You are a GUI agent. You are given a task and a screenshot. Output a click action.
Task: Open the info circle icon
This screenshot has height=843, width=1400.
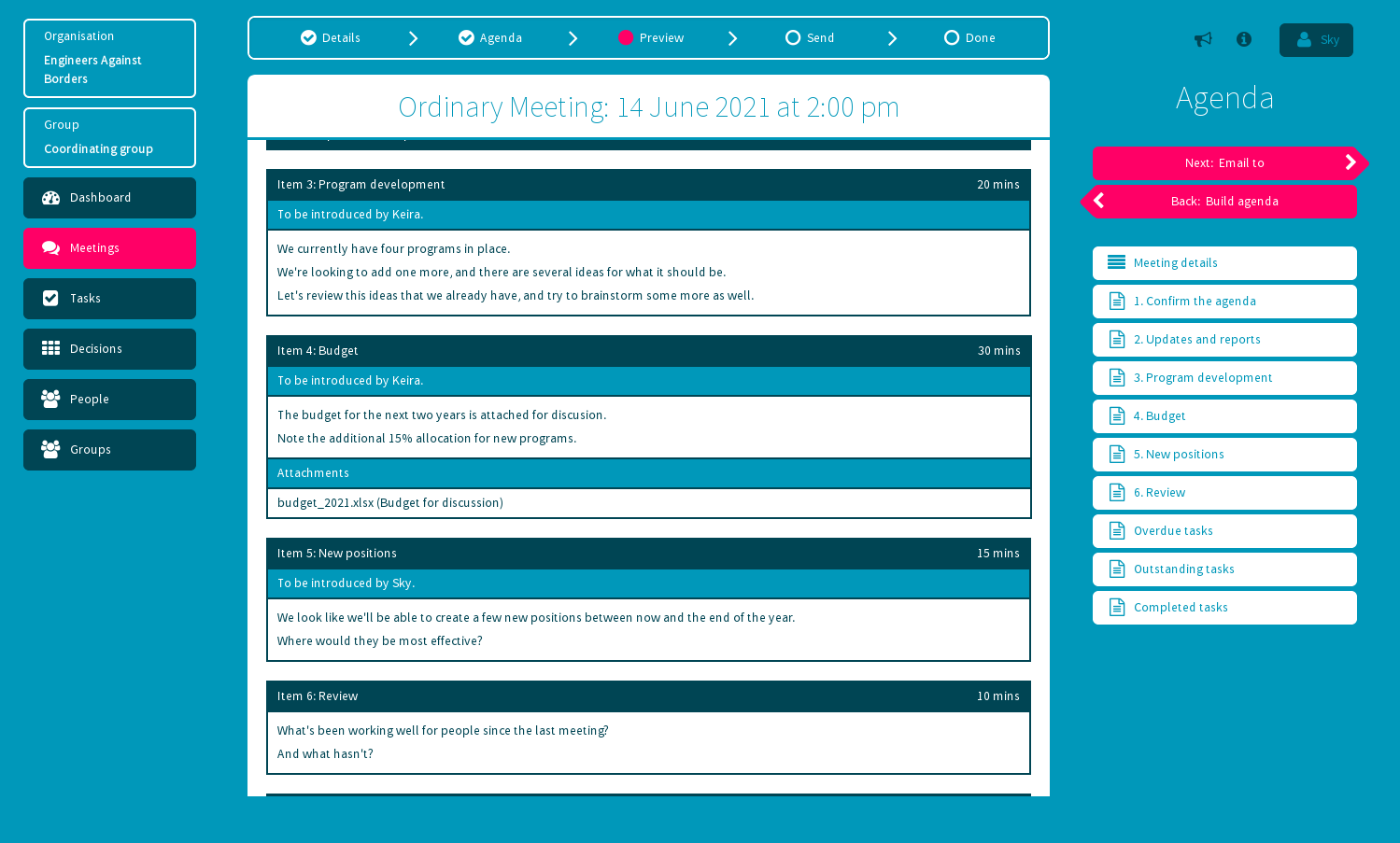(1244, 39)
